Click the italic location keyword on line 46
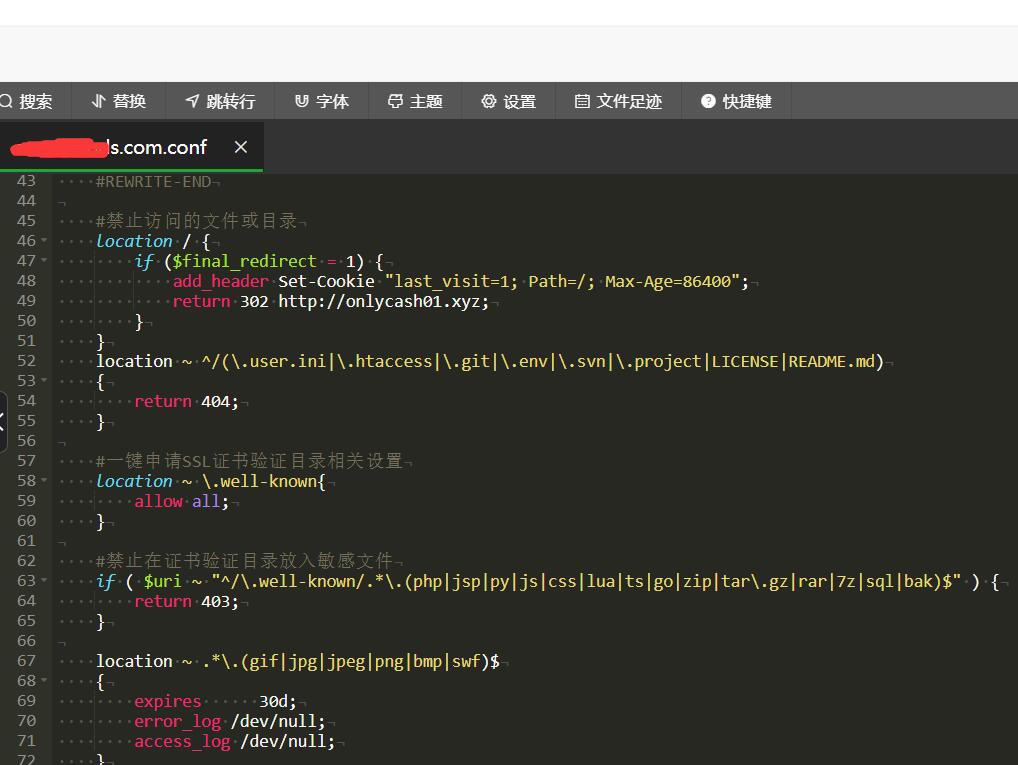1018x765 pixels. [134, 241]
